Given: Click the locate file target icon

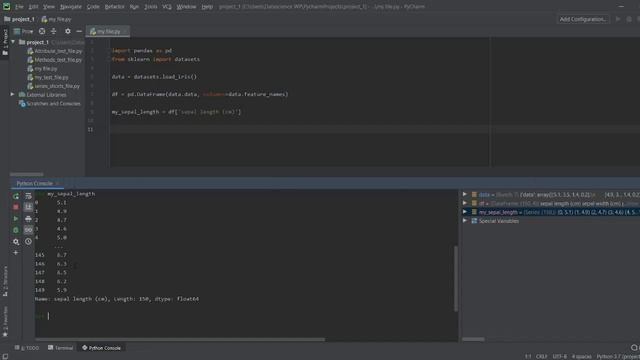Looking at the screenshot, I should click(x=42, y=31).
